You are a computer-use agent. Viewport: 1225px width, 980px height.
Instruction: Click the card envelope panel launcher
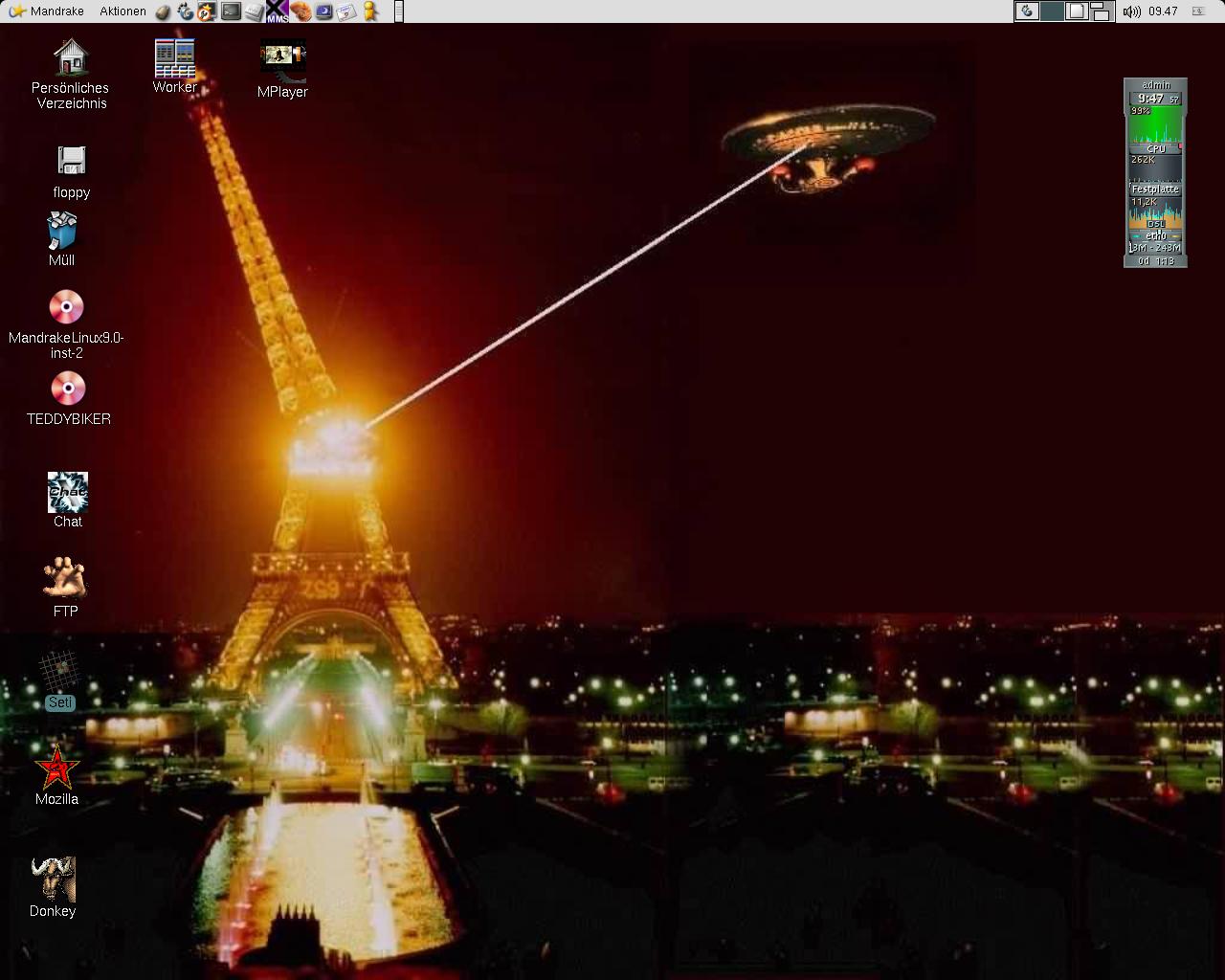click(346, 11)
